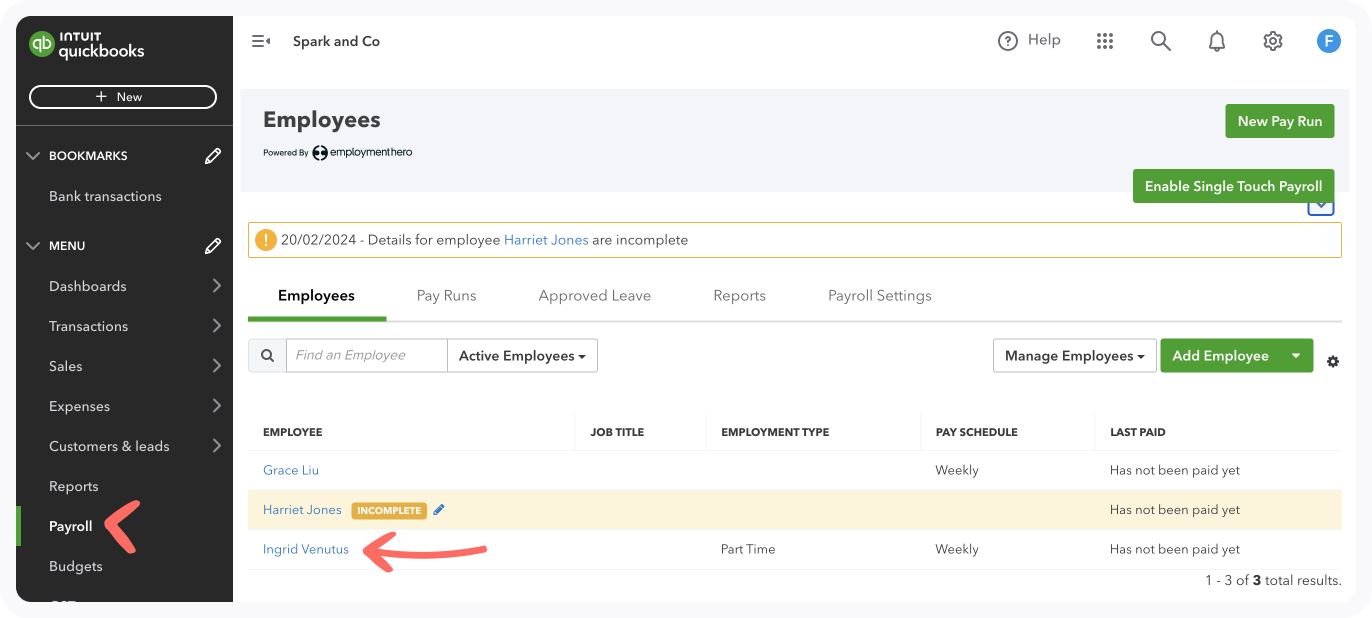This screenshot has width=1372, height=618.
Task: Open Ingrid Venutus employee profile
Action: click(x=305, y=548)
